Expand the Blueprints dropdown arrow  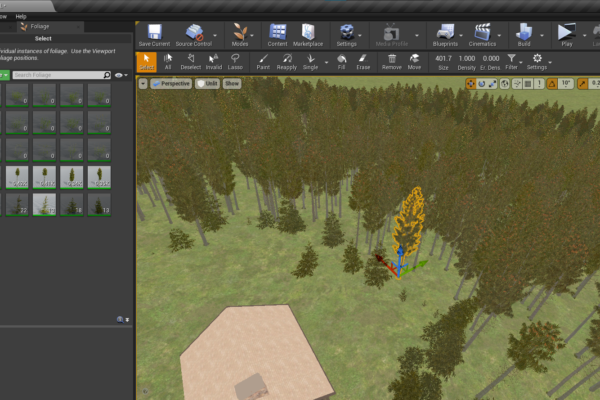click(461, 35)
